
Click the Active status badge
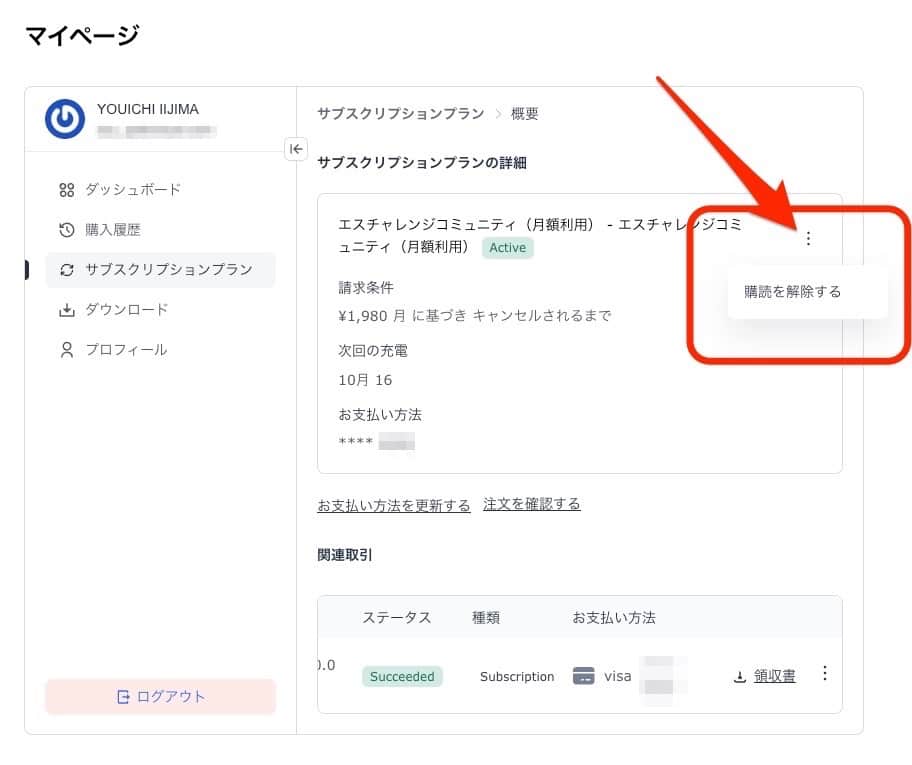507,248
